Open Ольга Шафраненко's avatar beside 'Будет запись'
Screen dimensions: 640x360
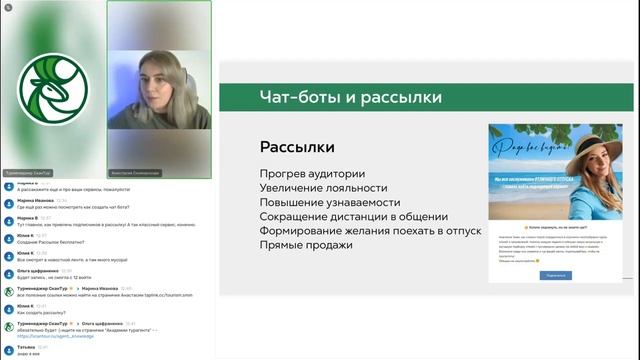tap(9, 274)
